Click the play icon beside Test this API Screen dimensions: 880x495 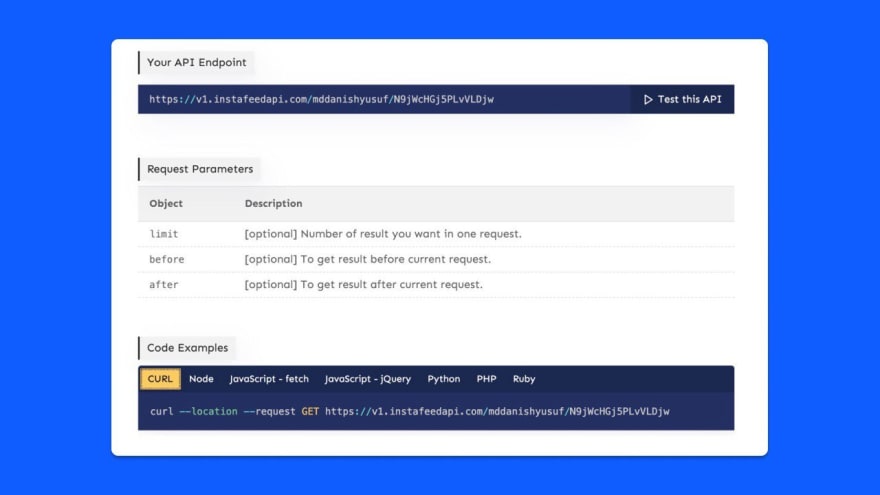648,99
